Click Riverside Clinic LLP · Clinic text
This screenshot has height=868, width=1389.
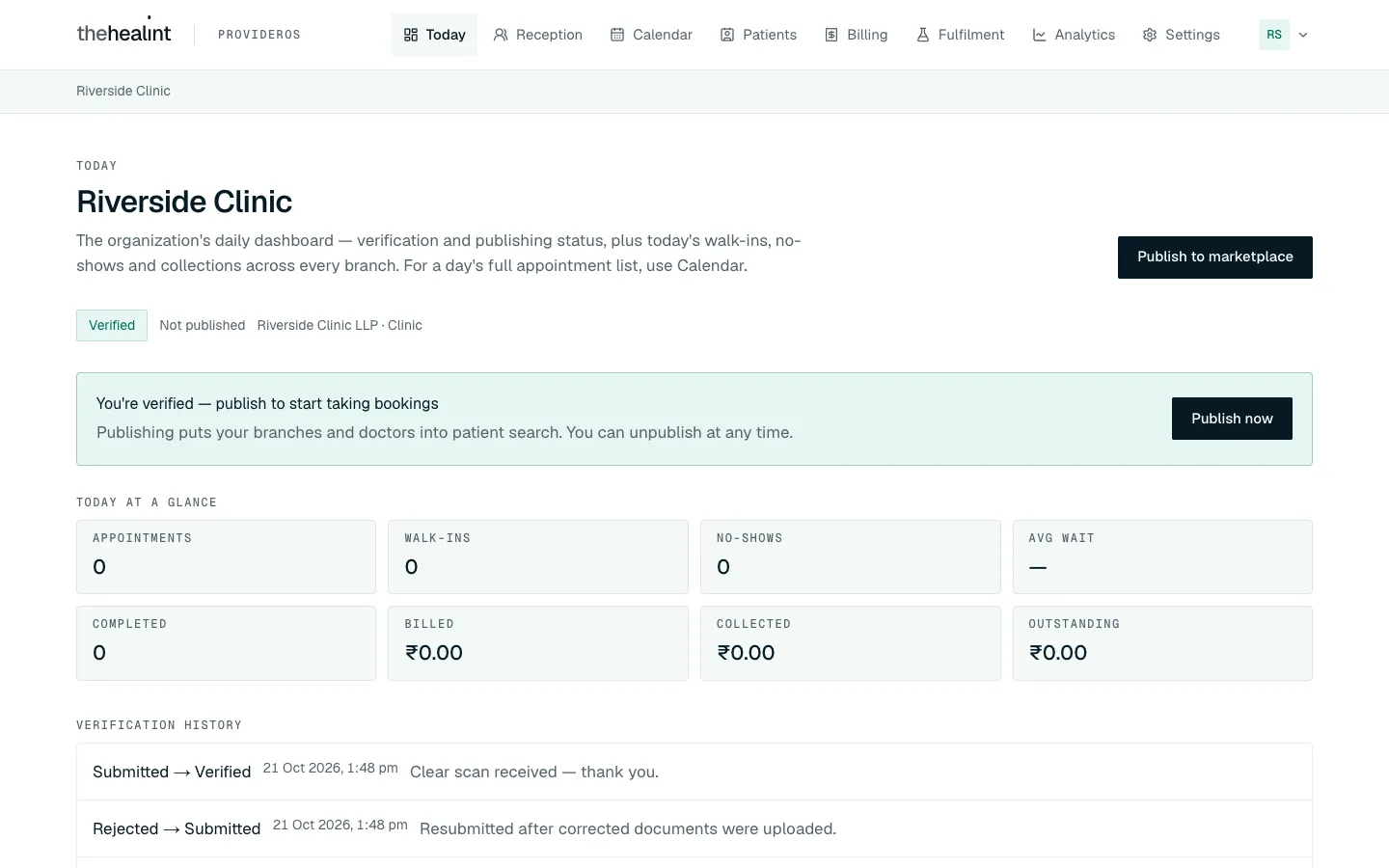[340, 325]
